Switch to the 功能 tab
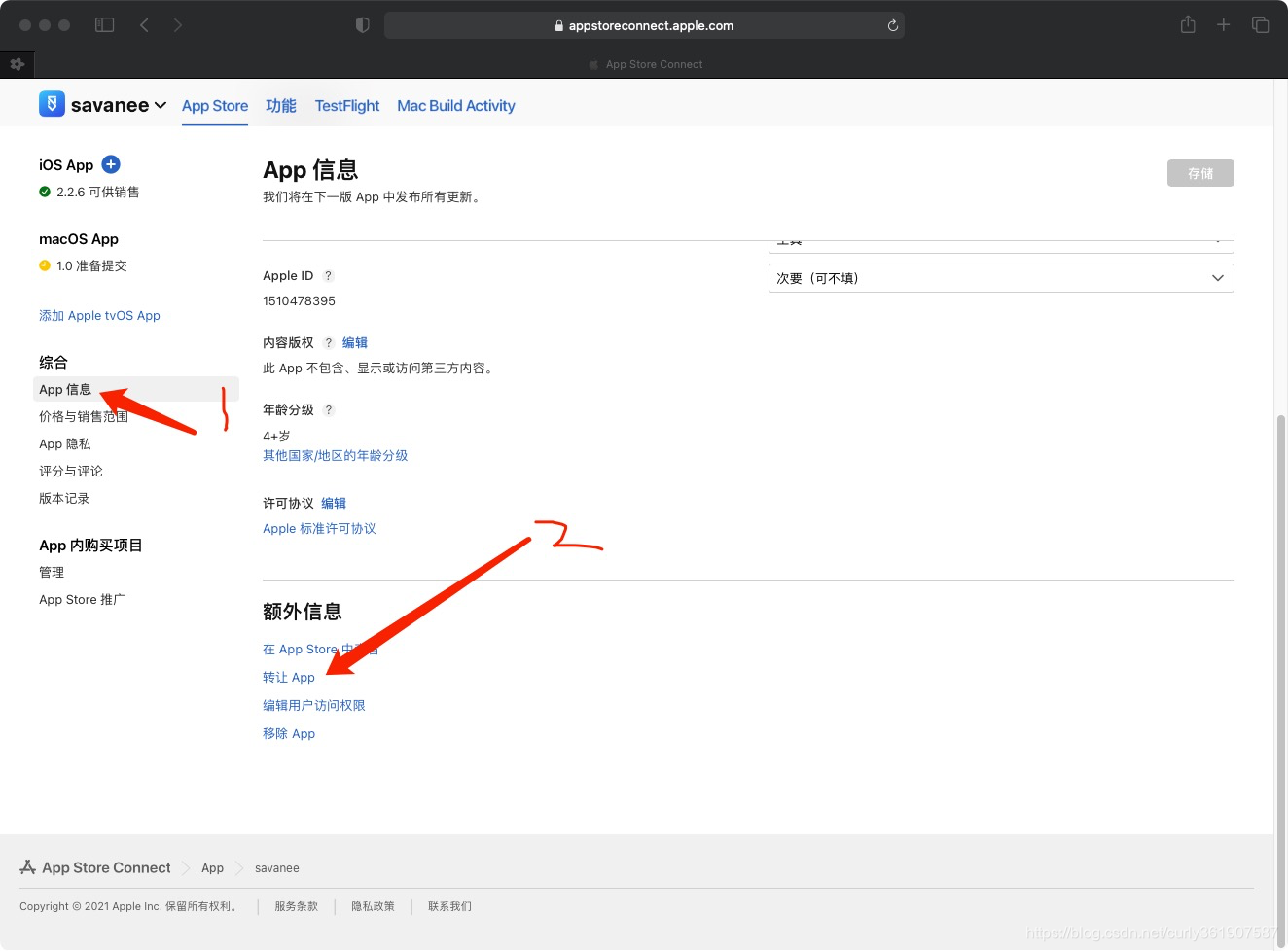1288x951 pixels. coord(281,106)
